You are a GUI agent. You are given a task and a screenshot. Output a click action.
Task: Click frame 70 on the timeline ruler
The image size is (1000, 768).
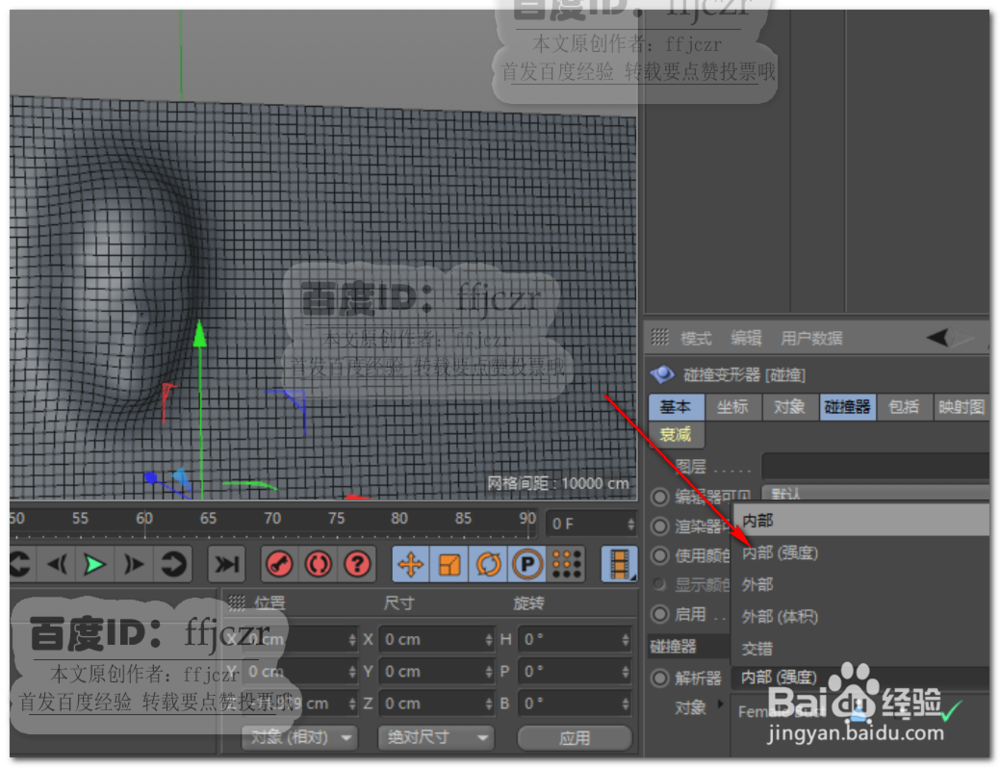[272, 519]
